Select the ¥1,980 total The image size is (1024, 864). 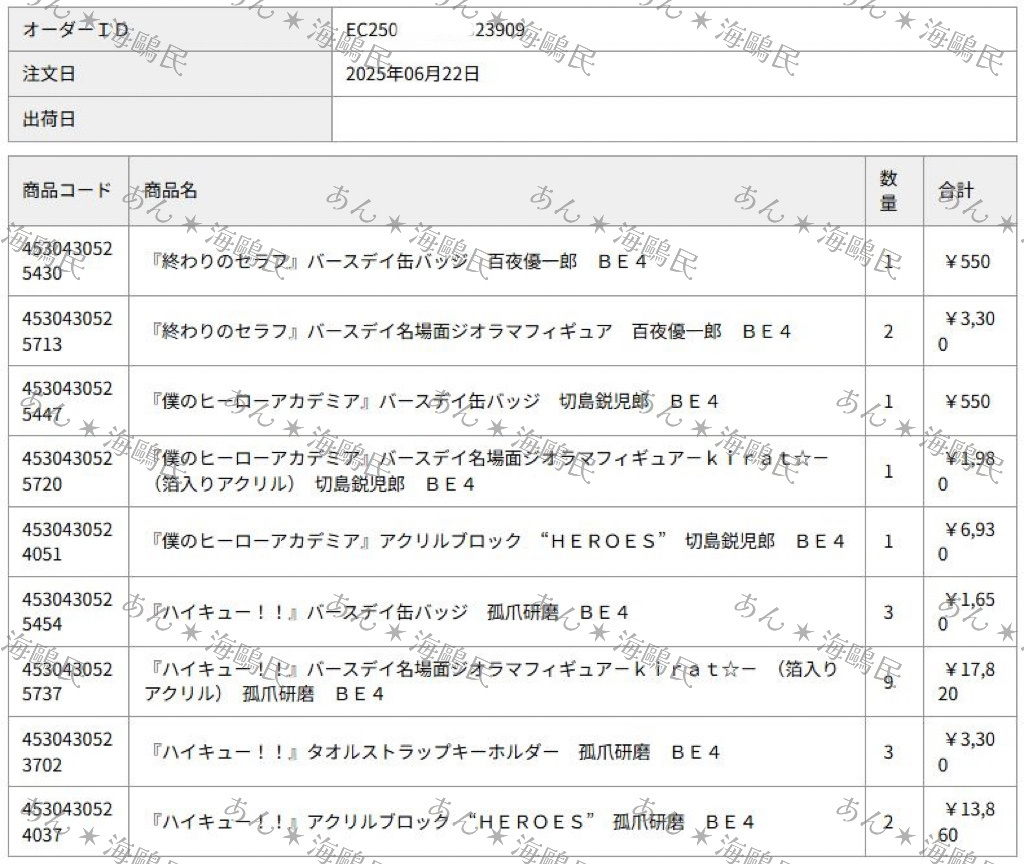[x=967, y=471]
